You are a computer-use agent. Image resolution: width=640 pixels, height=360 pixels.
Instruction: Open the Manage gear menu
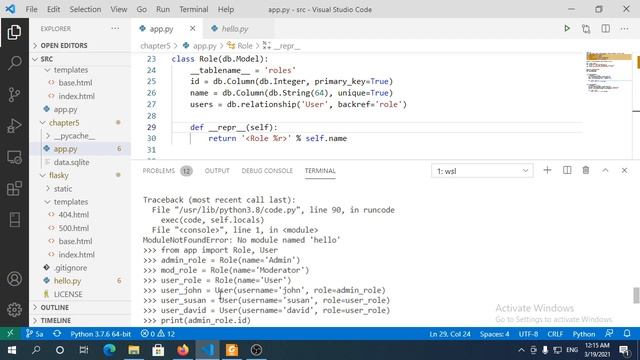tap(14, 309)
